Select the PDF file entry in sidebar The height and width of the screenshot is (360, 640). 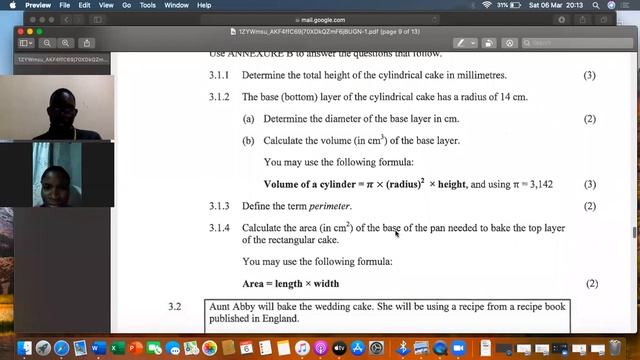(x=62, y=60)
